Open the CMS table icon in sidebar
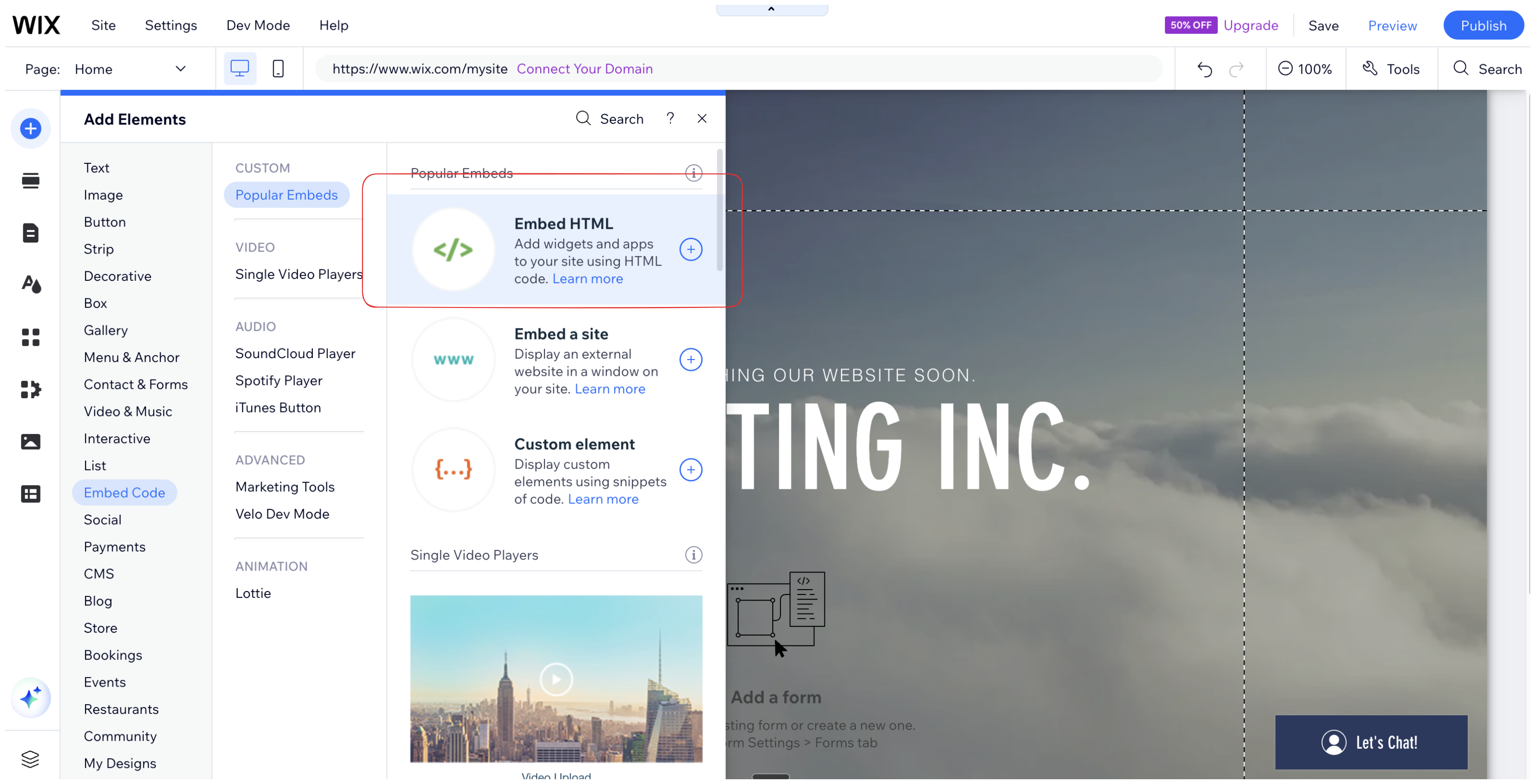 31,495
